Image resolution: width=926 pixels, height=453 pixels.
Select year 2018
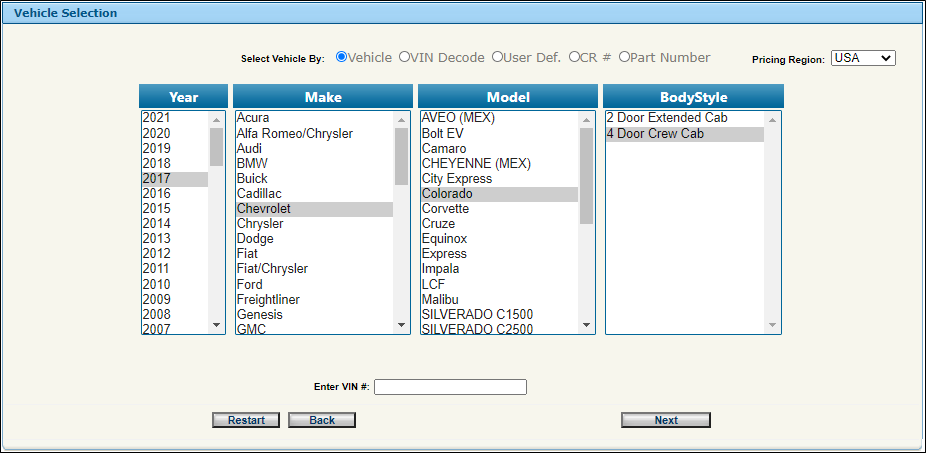(175, 164)
